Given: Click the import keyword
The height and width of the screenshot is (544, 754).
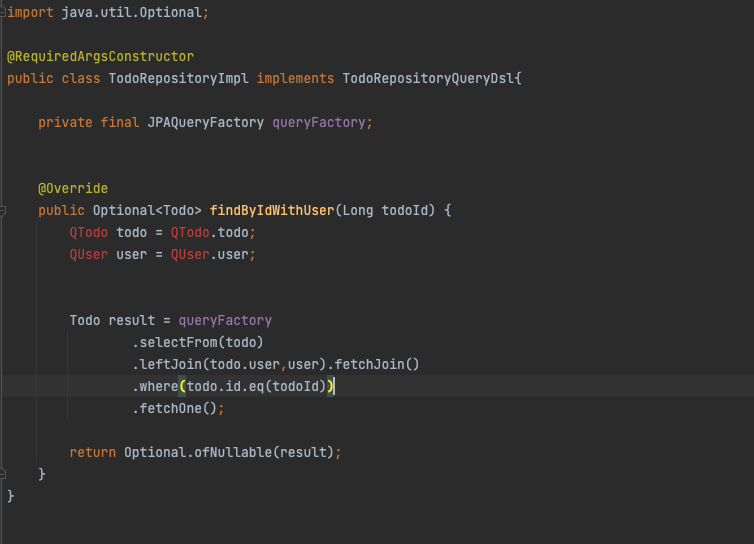Looking at the screenshot, I should [30, 13].
